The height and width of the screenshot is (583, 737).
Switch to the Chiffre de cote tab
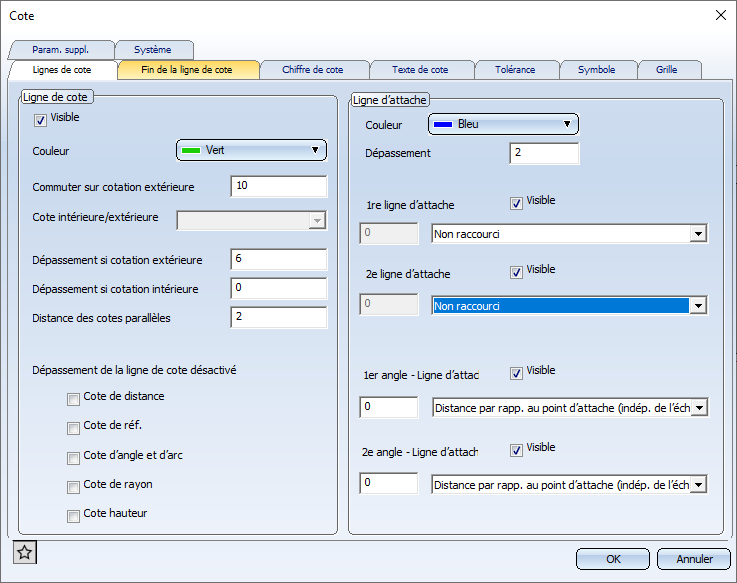(313, 70)
